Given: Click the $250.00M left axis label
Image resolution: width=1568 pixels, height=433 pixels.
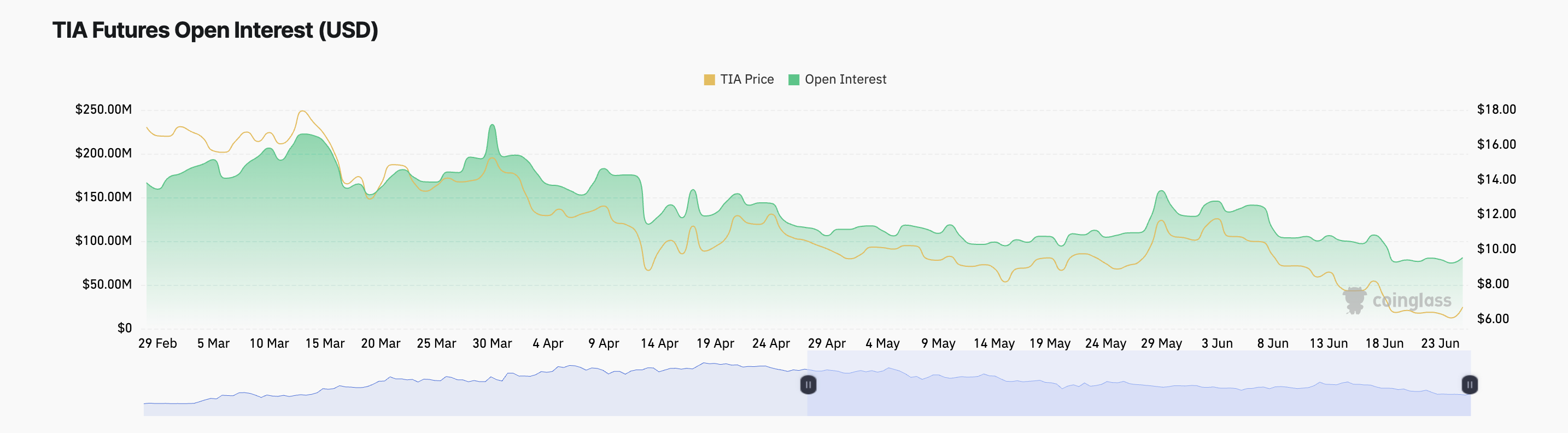Looking at the screenshot, I should click(103, 110).
